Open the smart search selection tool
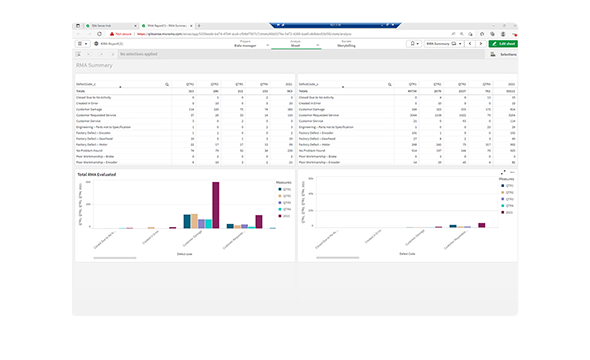 pos(78,54)
